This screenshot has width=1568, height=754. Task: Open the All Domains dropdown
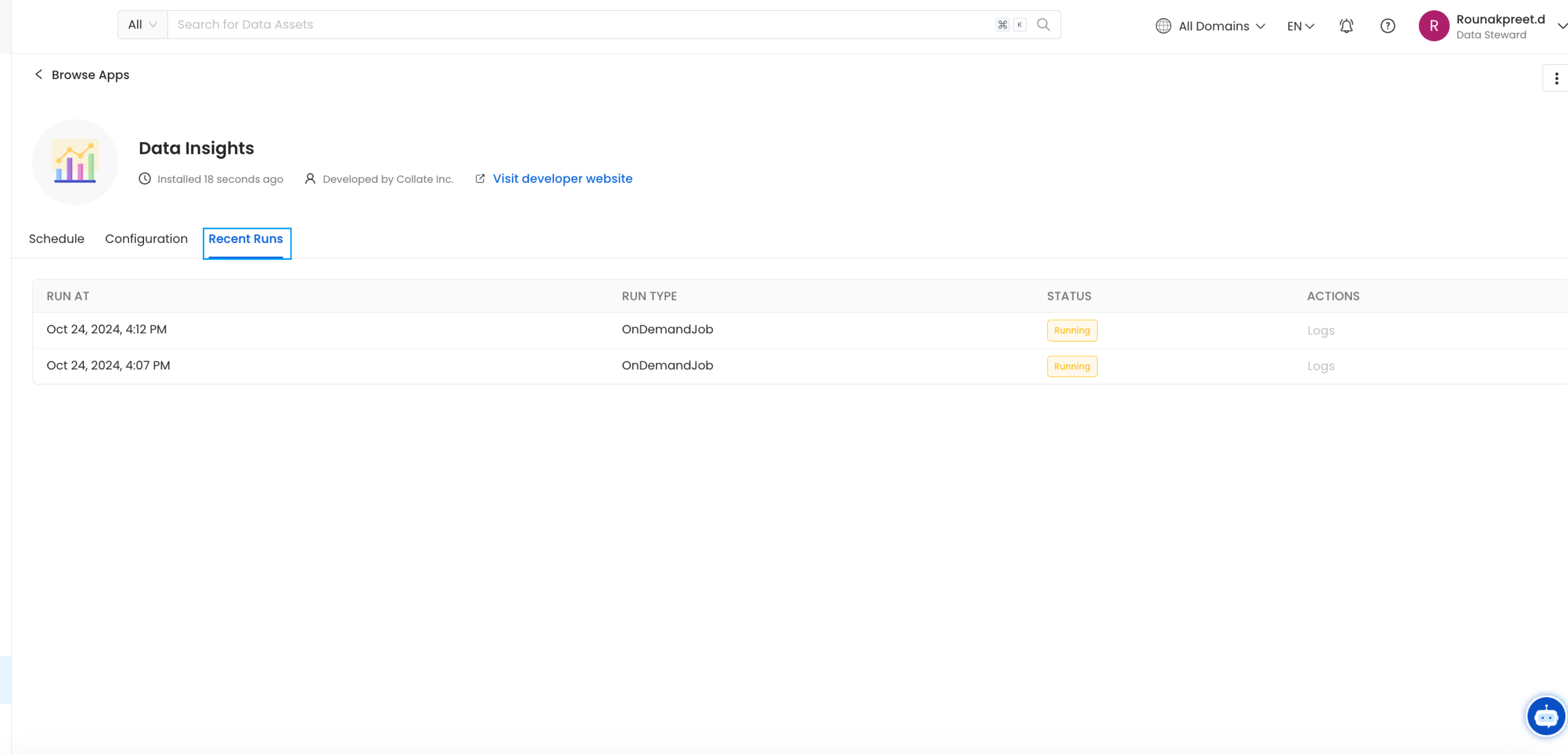point(1211,26)
